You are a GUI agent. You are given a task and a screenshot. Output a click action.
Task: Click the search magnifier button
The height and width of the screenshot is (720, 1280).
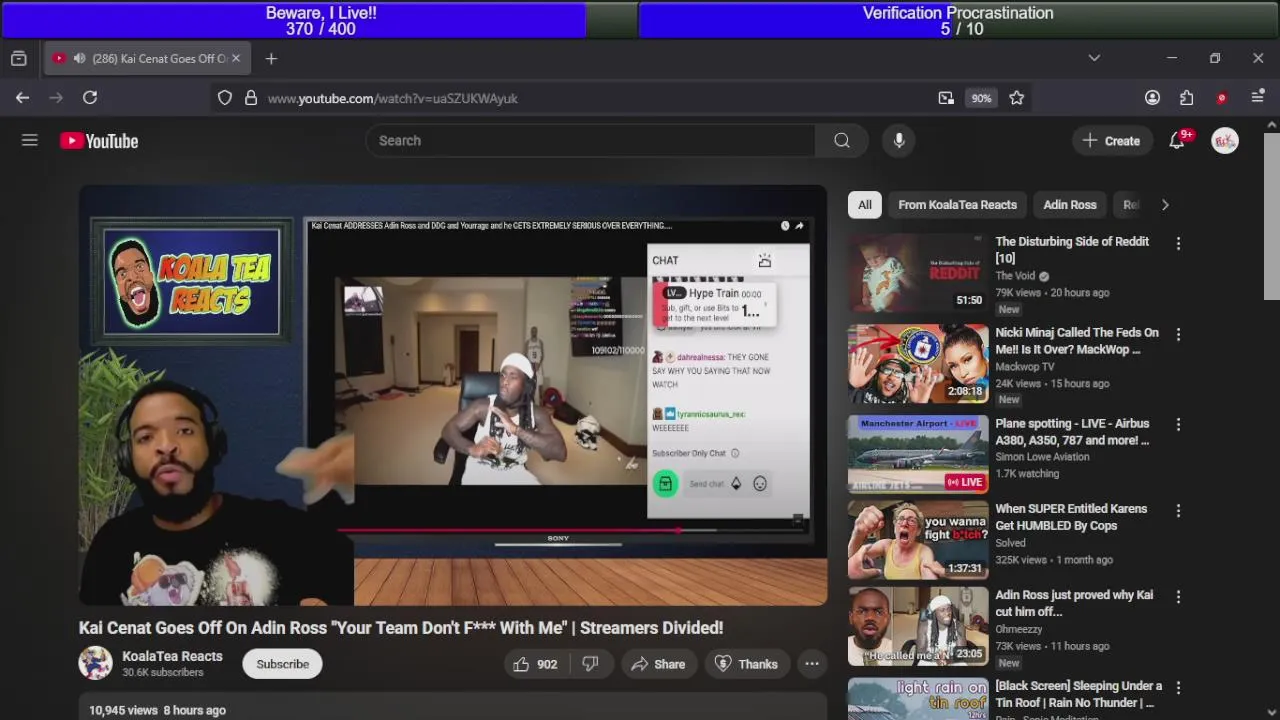pos(842,141)
